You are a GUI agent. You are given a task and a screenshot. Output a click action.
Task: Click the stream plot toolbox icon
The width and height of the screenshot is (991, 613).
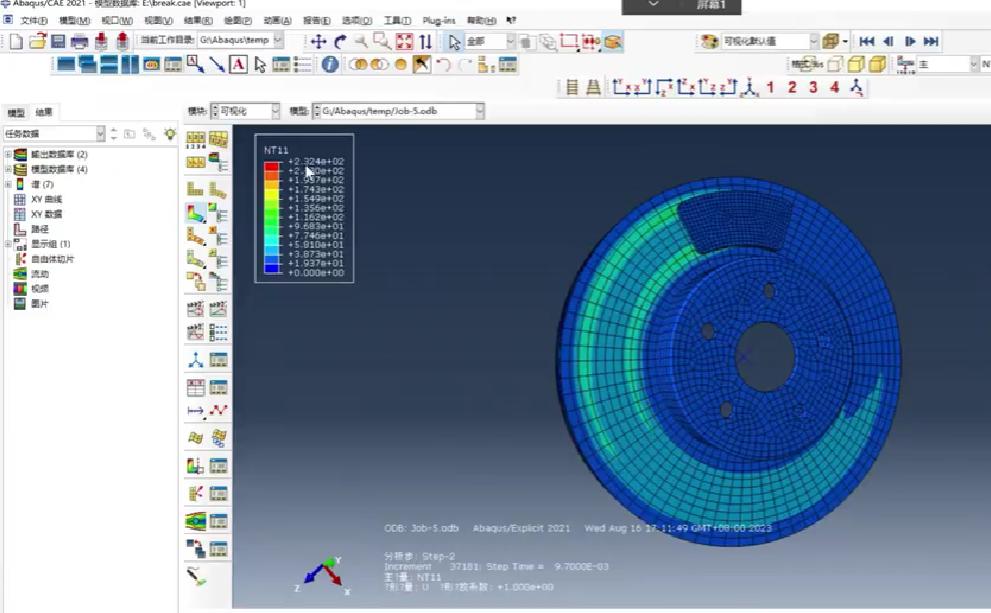195,521
